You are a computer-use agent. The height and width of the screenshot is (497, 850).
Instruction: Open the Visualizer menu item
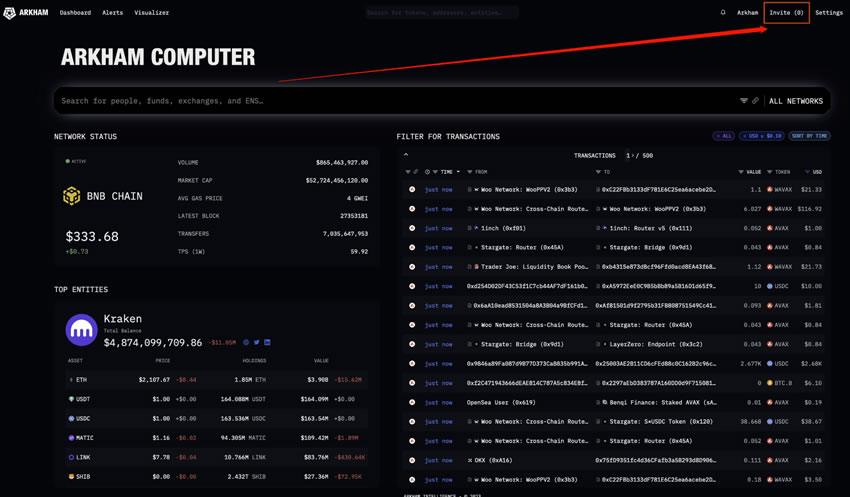tap(151, 12)
